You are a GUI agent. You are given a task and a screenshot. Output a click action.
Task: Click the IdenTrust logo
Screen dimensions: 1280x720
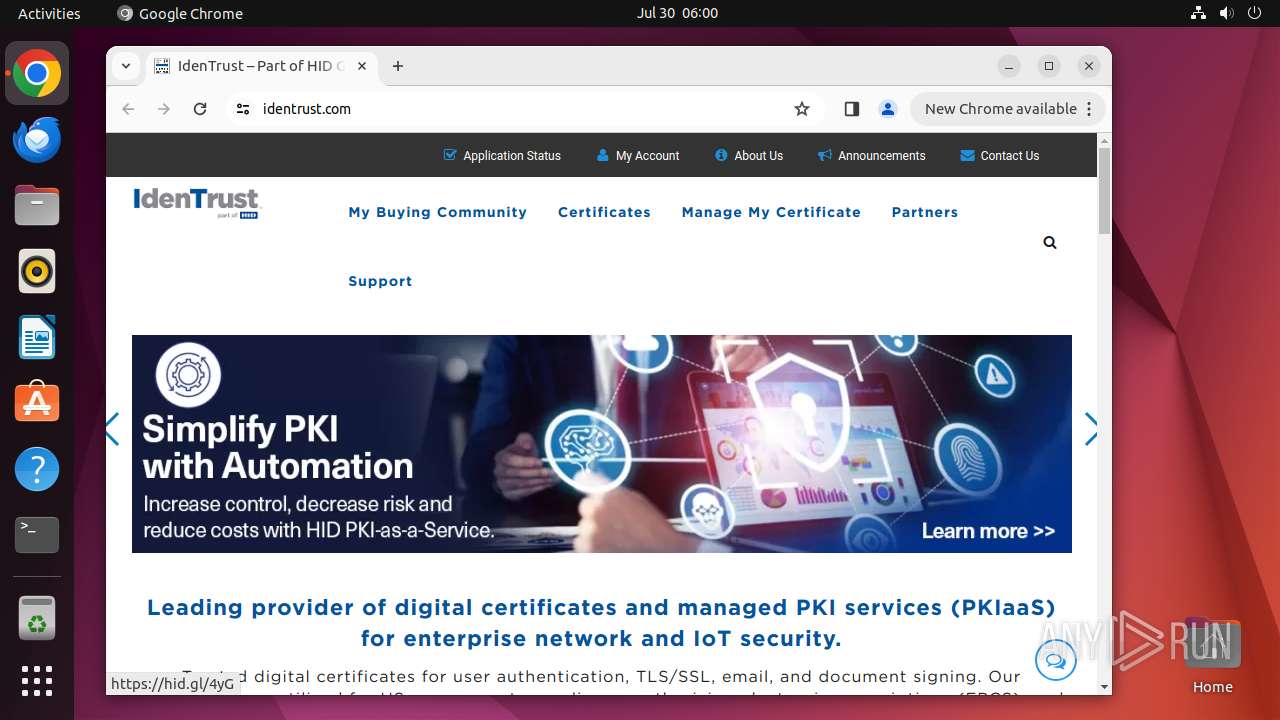coord(197,202)
